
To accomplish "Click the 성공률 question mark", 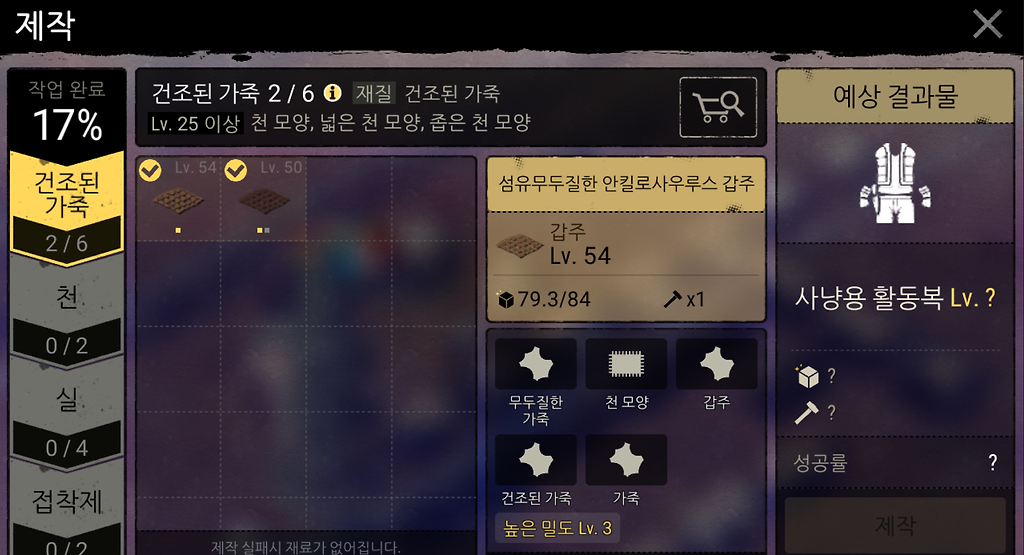I will click(993, 462).
